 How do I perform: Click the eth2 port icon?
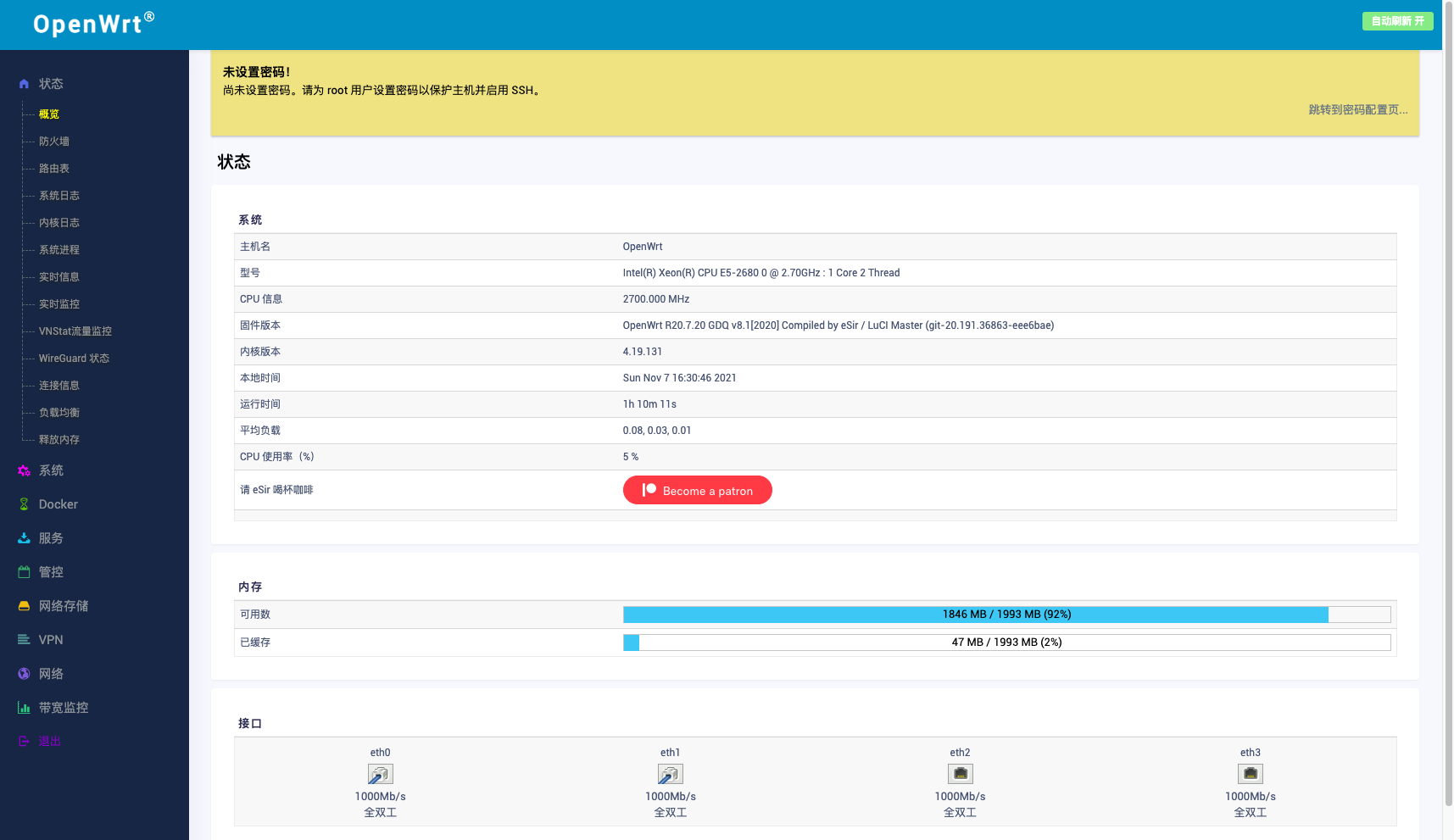click(x=960, y=774)
